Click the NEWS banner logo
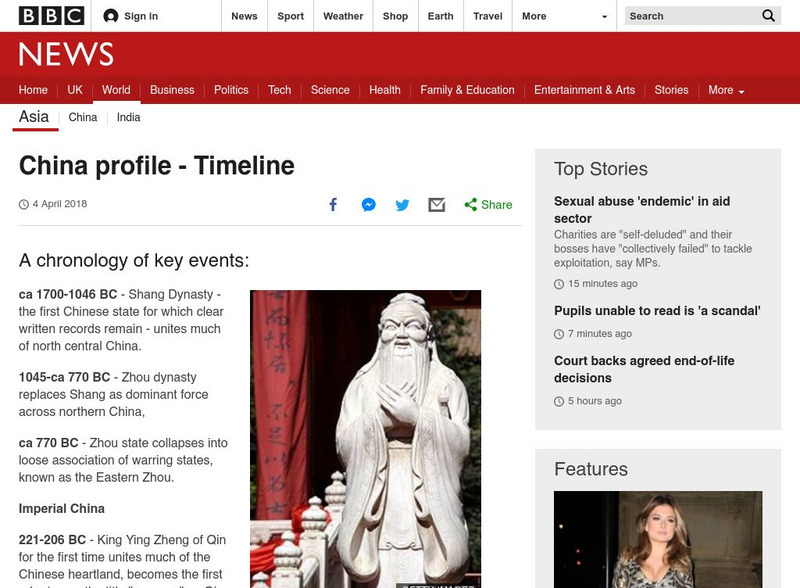 tap(66, 54)
